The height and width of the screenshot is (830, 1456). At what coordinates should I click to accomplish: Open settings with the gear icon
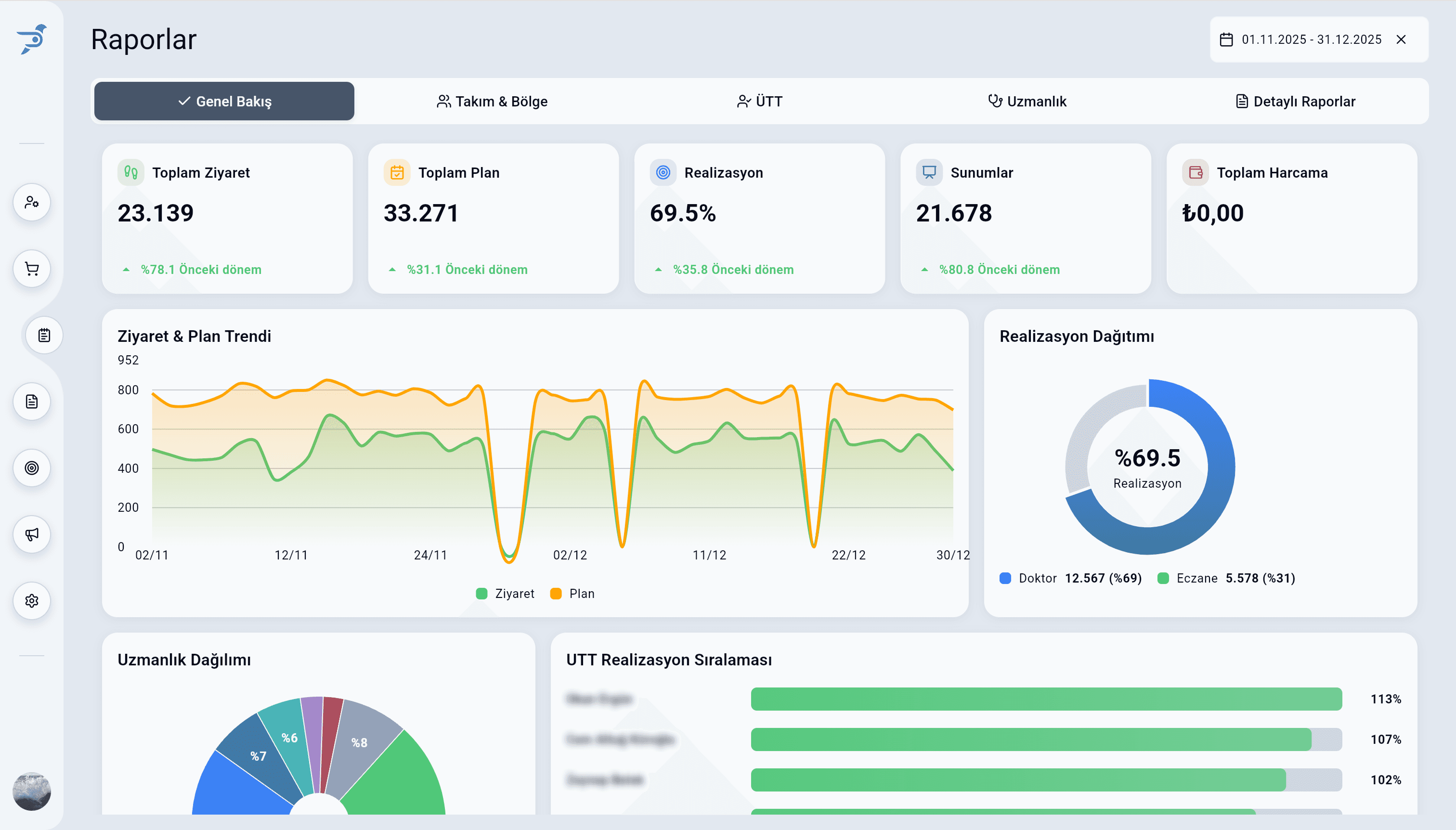pyautogui.click(x=32, y=600)
